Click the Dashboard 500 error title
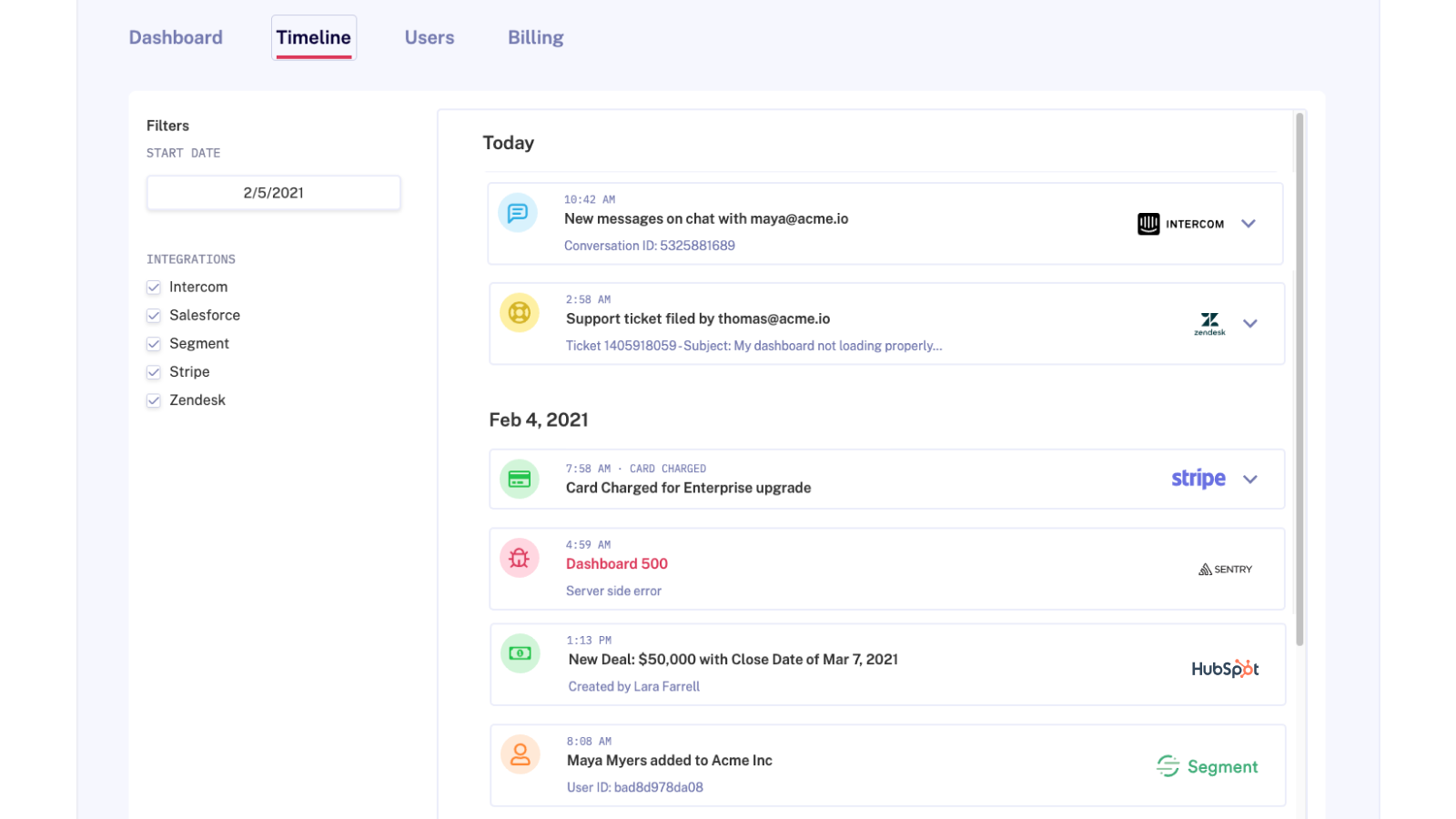Viewport: 1456px width, 819px height. [x=617, y=564]
